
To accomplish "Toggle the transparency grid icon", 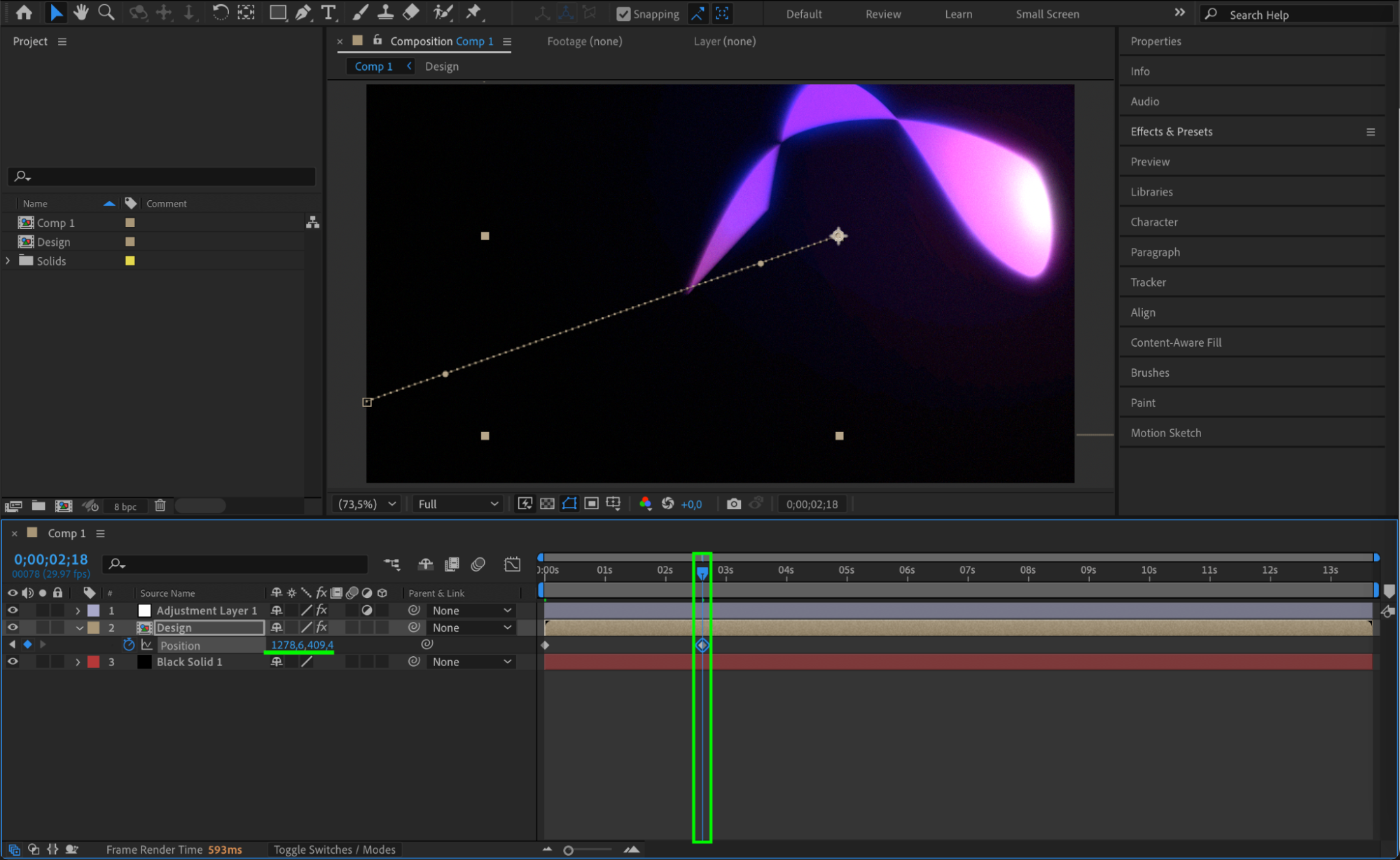I will [x=547, y=504].
